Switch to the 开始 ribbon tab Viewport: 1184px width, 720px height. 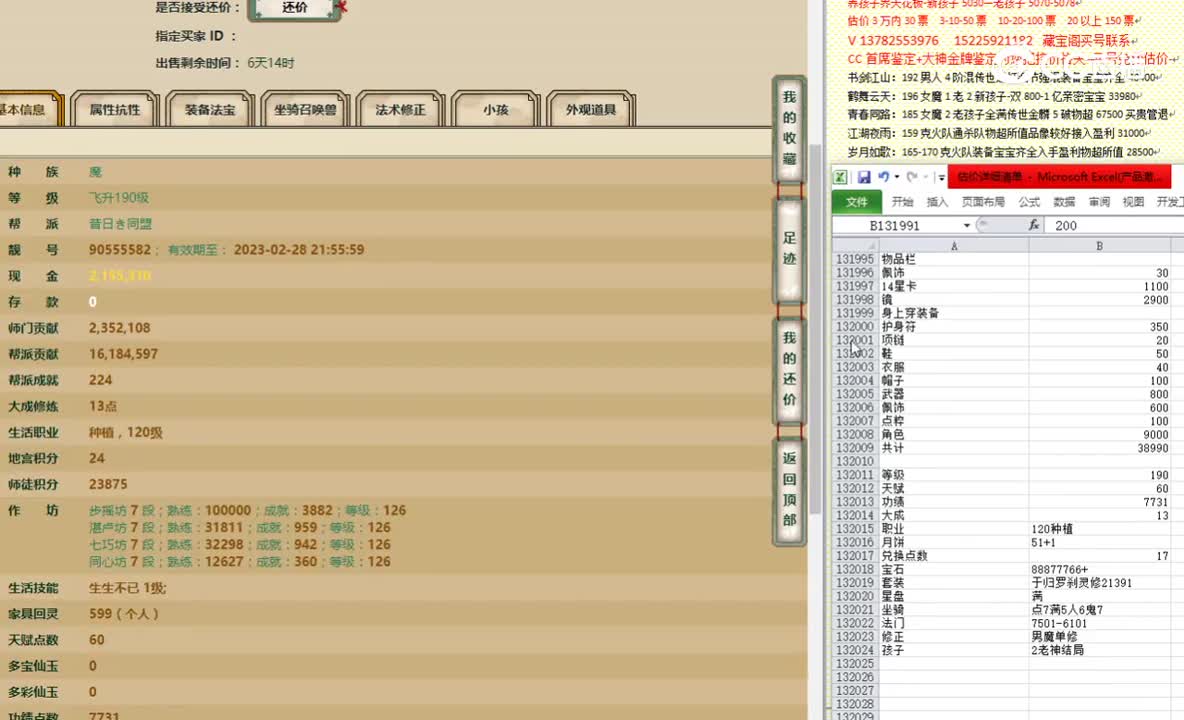[902, 202]
